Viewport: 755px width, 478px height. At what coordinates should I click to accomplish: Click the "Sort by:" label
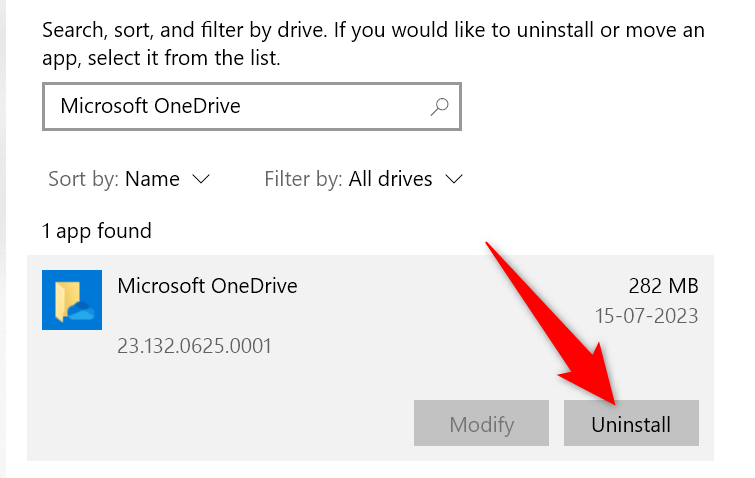click(84, 180)
